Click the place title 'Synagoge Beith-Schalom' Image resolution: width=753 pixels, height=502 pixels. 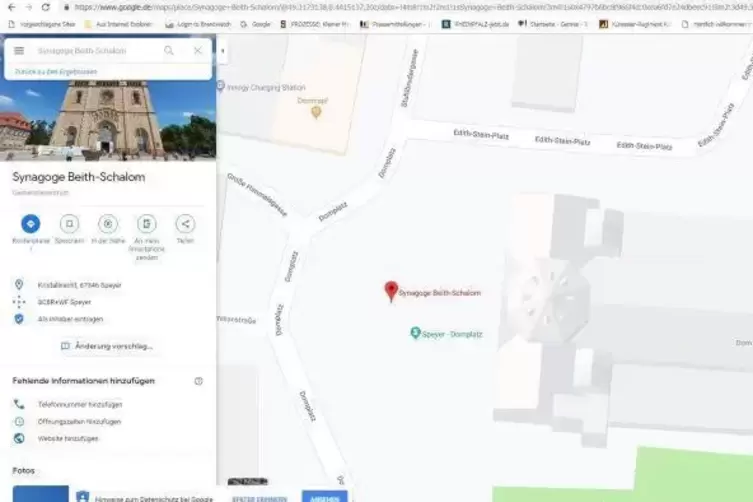(79, 177)
